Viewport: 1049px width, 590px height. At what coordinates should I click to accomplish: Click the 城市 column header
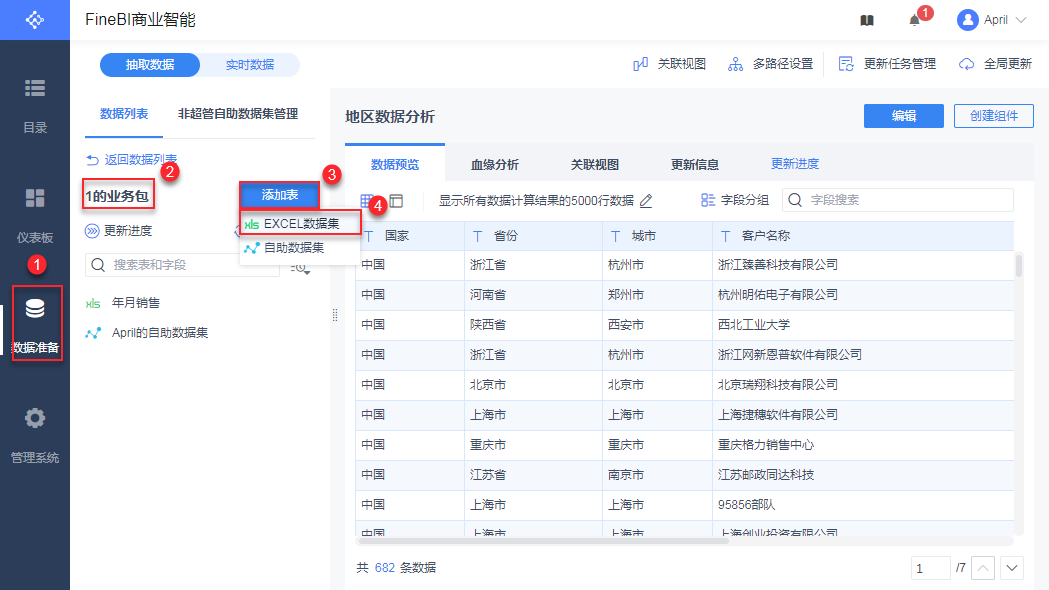coord(657,236)
